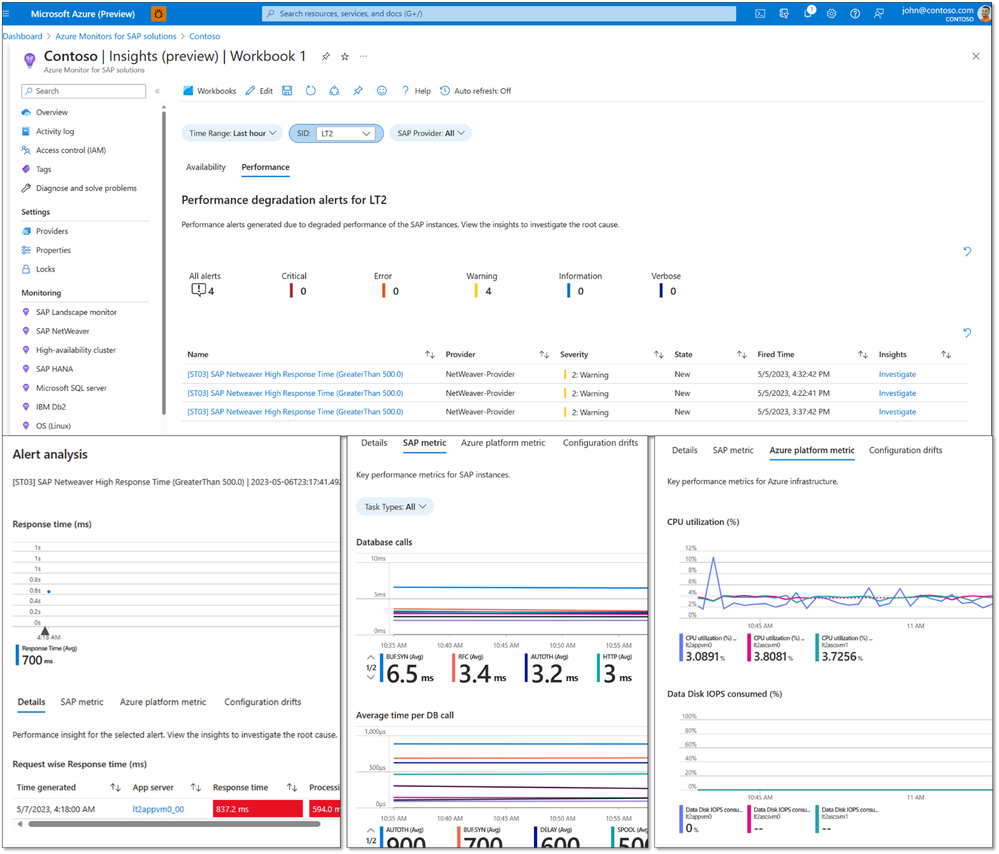The image size is (999, 854).
Task: Open the Task Types: All dropdown
Action: pos(395,507)
